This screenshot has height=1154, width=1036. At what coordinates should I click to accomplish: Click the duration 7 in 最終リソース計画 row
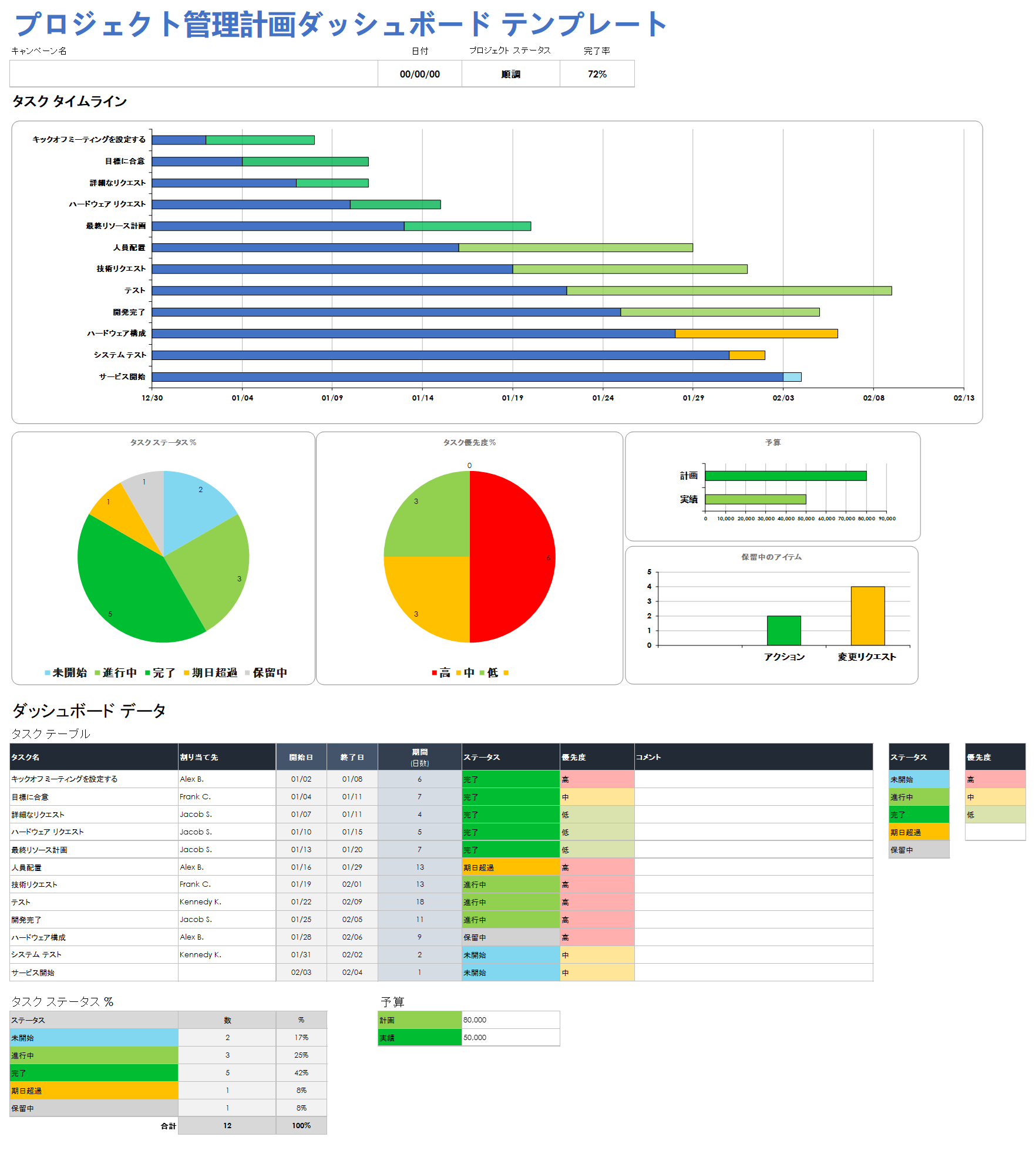click(x=420, y=850)
